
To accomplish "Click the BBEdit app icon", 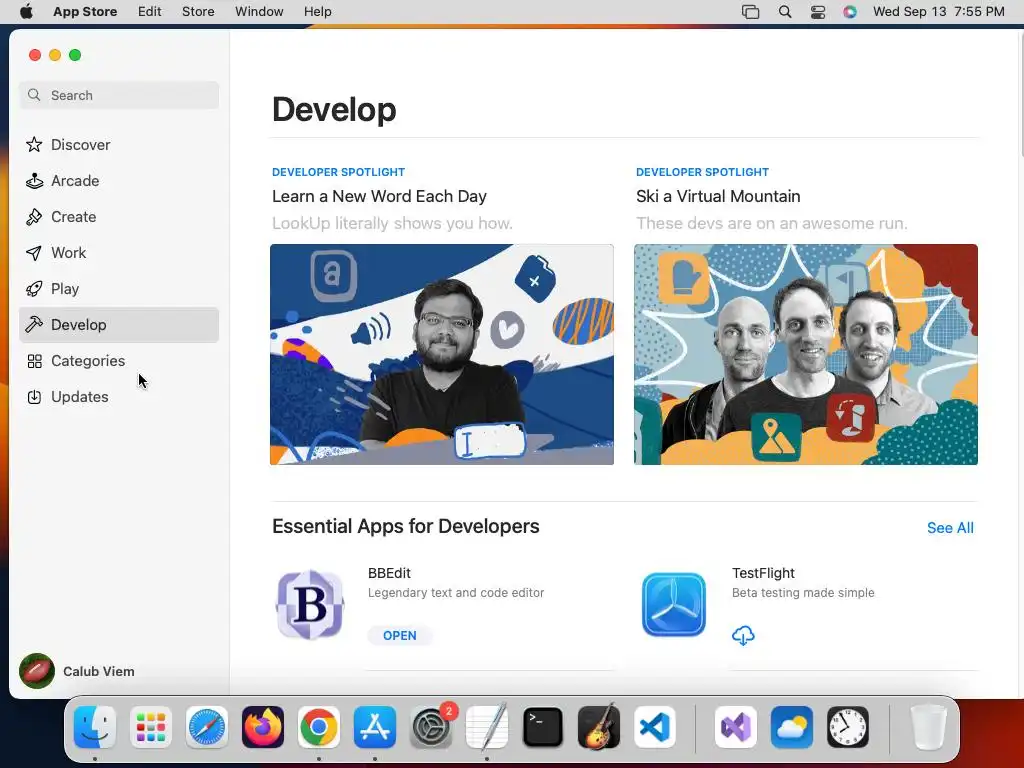I will (310, 605).
